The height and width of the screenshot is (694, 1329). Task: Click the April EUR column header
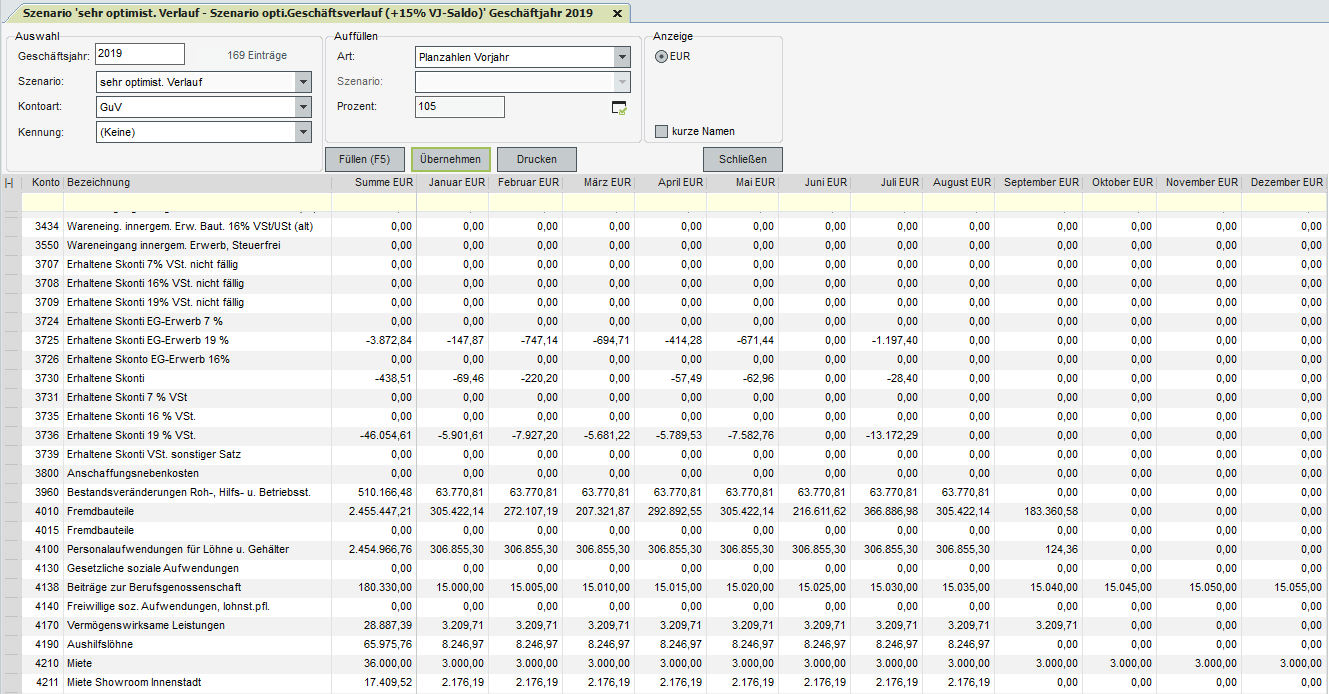tap(671, 183)
